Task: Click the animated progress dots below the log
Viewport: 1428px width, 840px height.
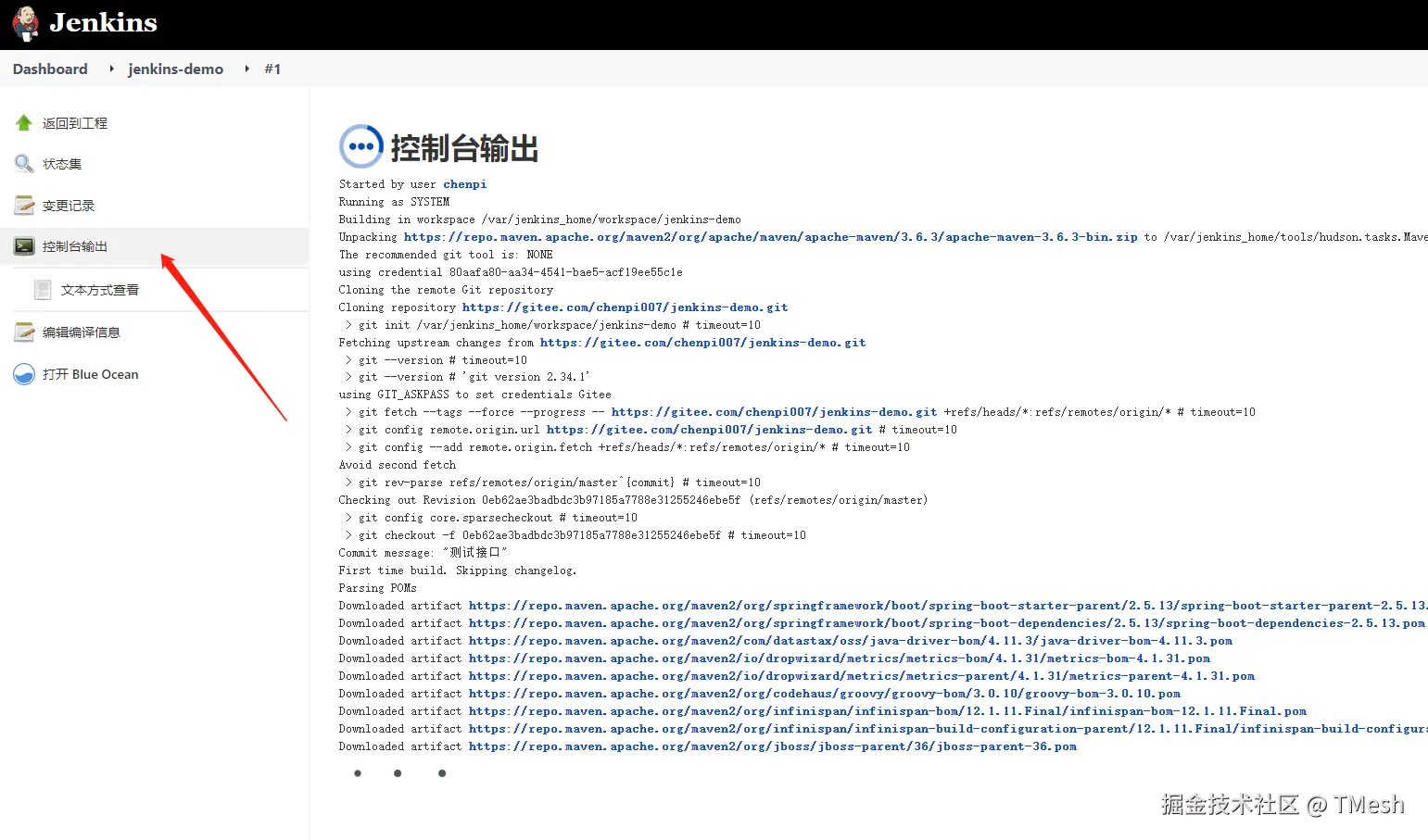Action: pyautogui.click(x=398, y=772)
